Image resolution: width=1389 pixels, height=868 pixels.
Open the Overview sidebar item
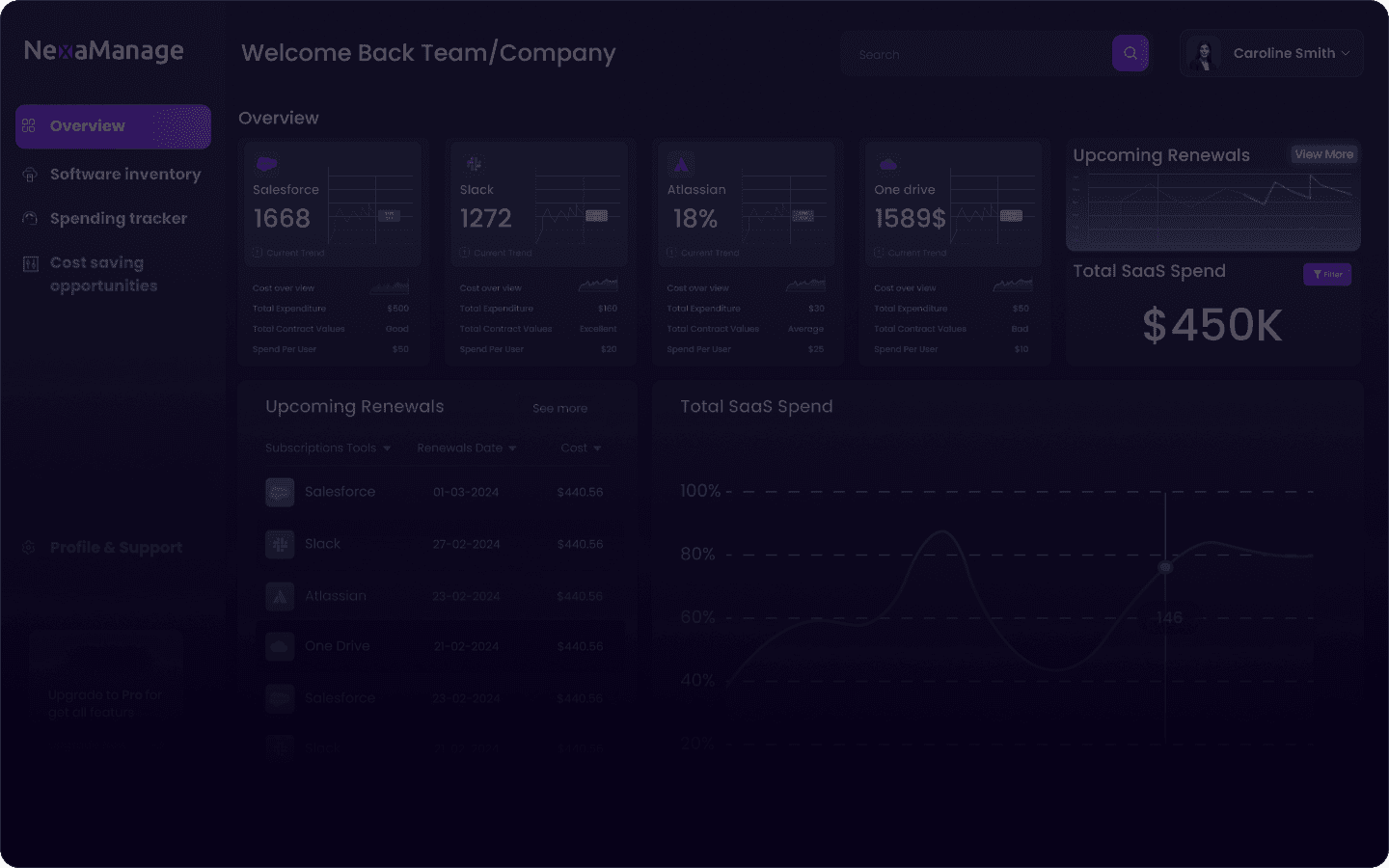[113, 126]
